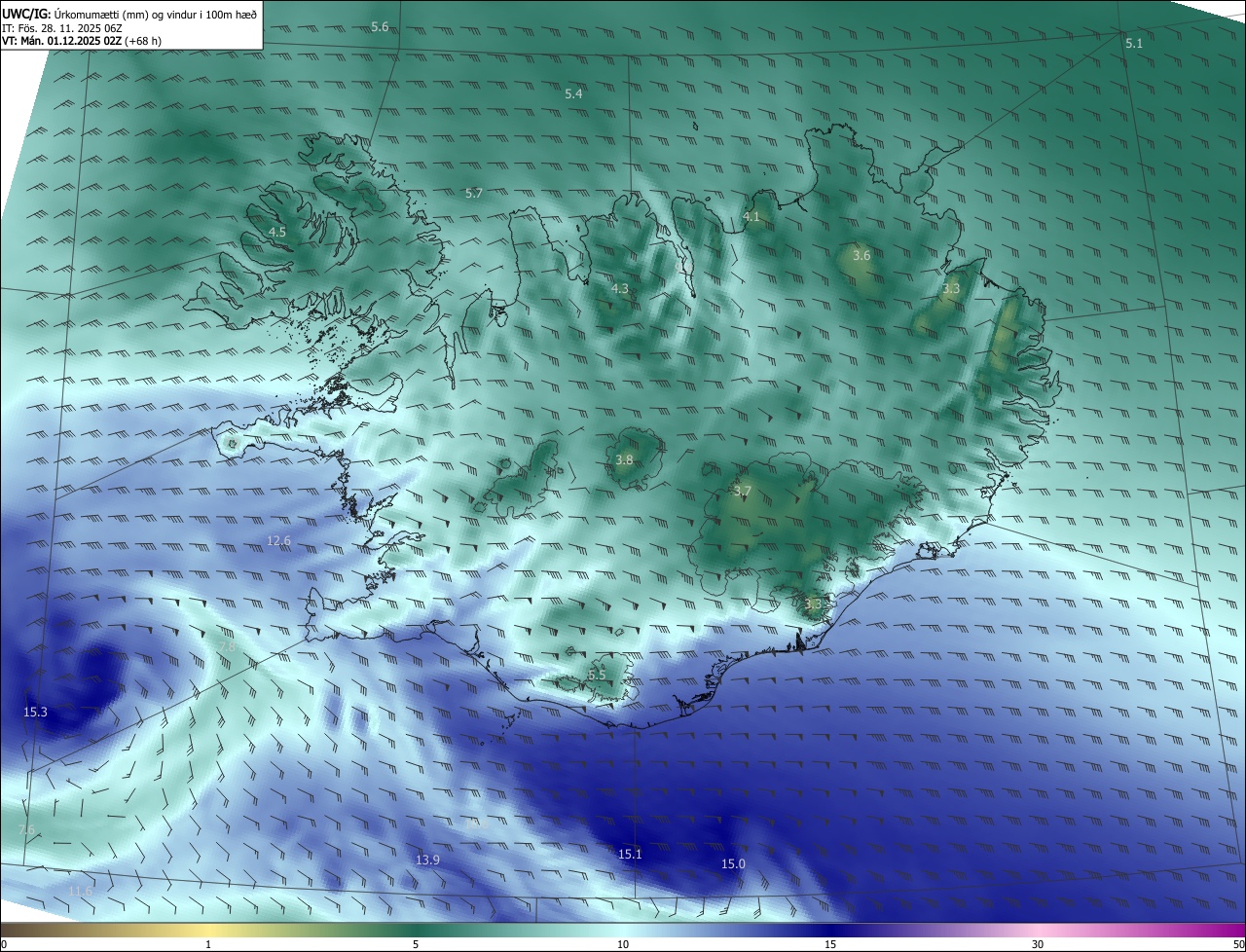Image resolution: width=1246 pixels, height=952 pixels.
Task: Click the colour scale tick labelled 5
Action: pyautogui.click(x=416, y=944)
